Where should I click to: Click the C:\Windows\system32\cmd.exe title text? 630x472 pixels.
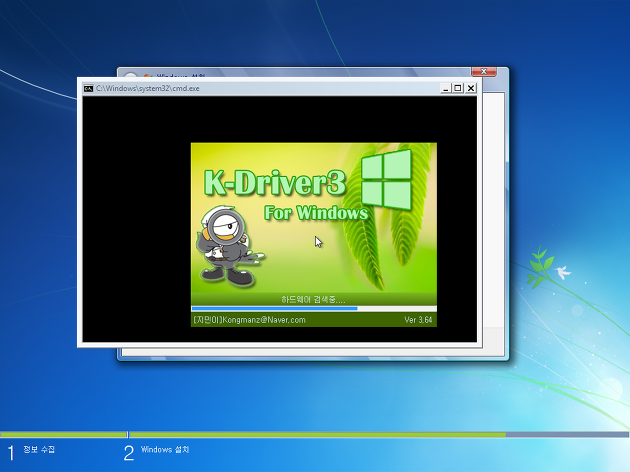147,88
